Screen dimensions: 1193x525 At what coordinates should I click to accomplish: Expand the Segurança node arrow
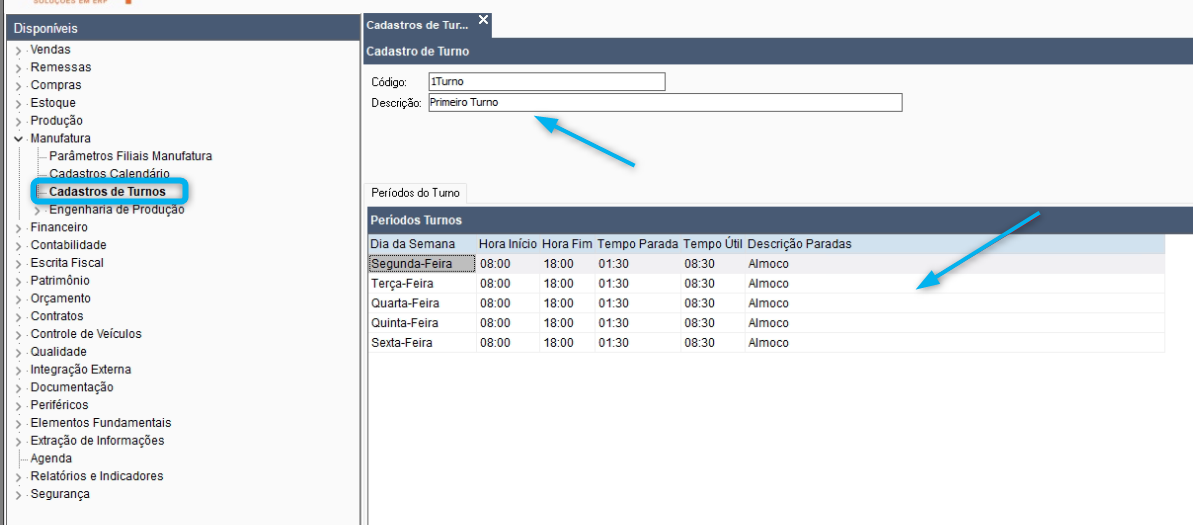(x=18, y=495)
